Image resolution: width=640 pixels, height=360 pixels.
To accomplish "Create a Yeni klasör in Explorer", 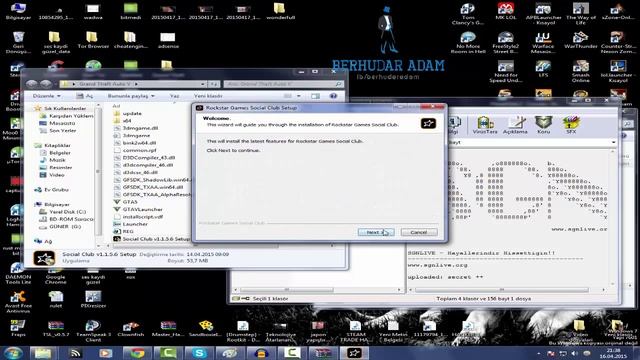I will coord(208,96).
